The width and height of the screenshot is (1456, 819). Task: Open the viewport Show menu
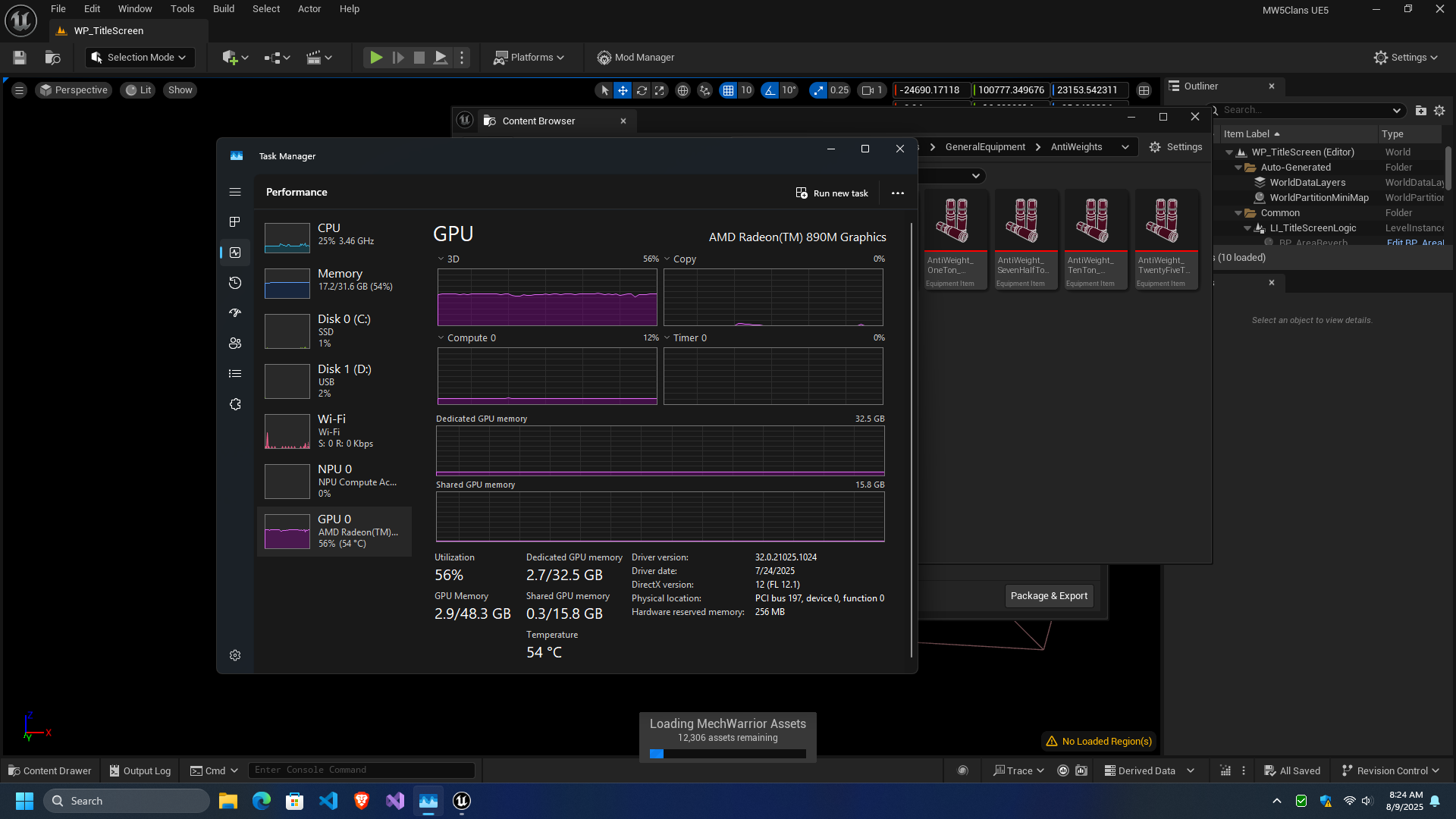[180, 90]
